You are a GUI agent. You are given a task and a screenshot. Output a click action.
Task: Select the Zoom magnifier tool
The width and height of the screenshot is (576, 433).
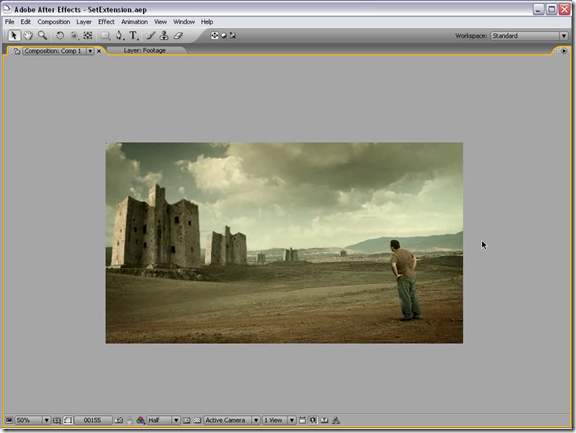tap(42, 36)
